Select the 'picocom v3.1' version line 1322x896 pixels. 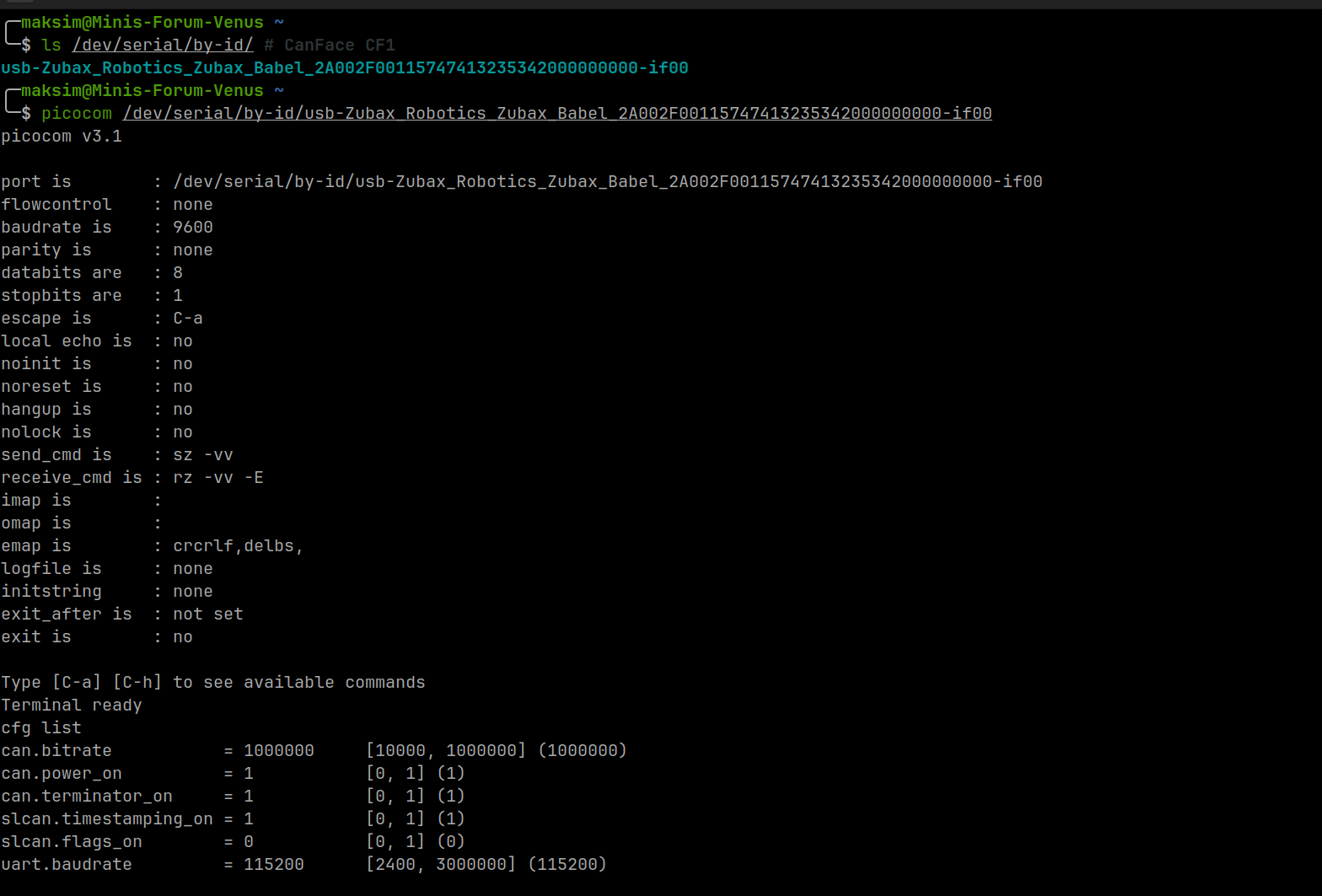[x=62, y=136]
